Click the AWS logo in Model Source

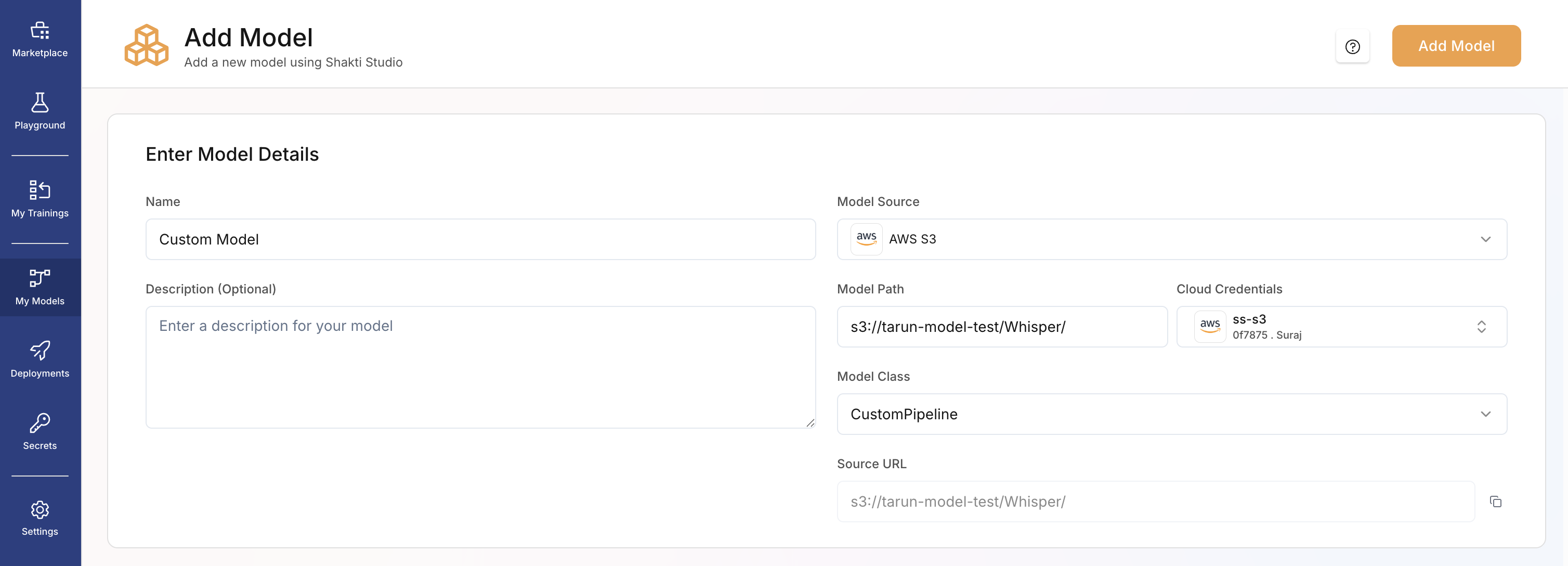tap(866, 239)
